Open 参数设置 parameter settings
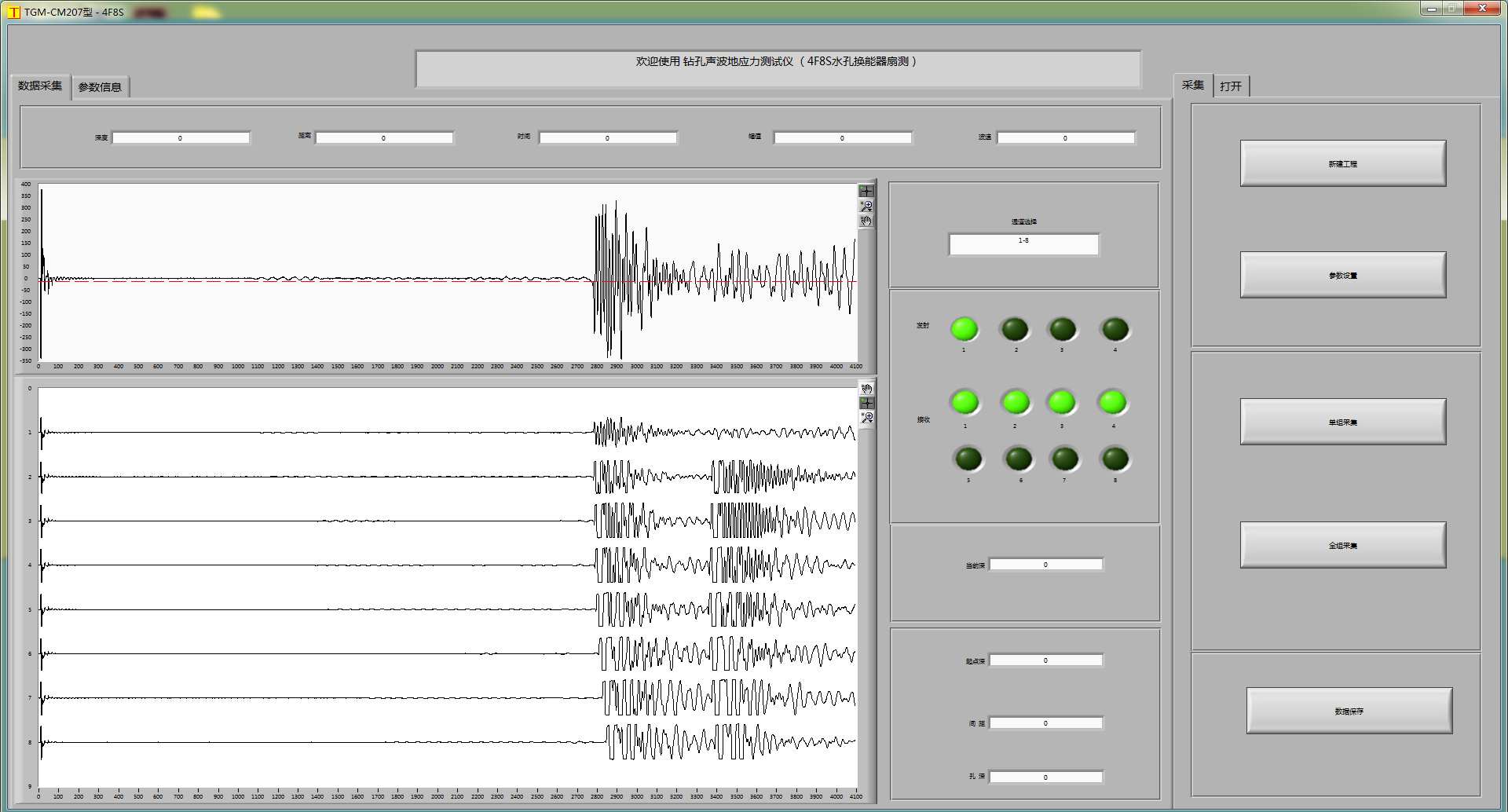This screenshot has width=1508, height=812. coord(1342,275)
